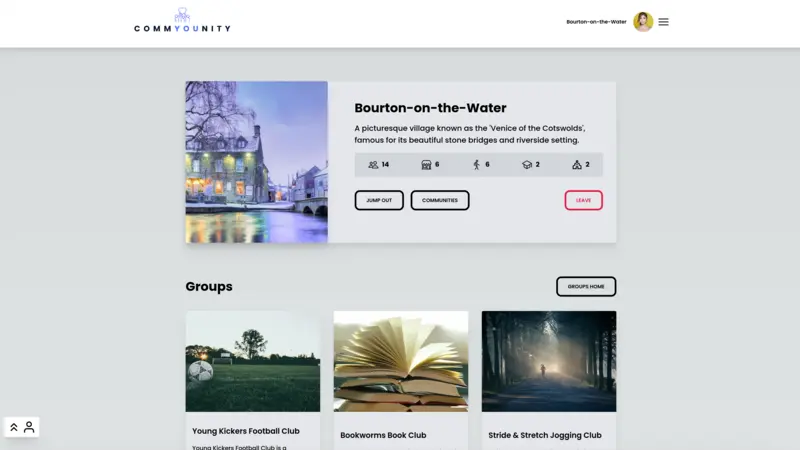Click the double chevron up icon
Image resolution: width=800 pixels, height=450 pixels.
(x=14, y=427)
